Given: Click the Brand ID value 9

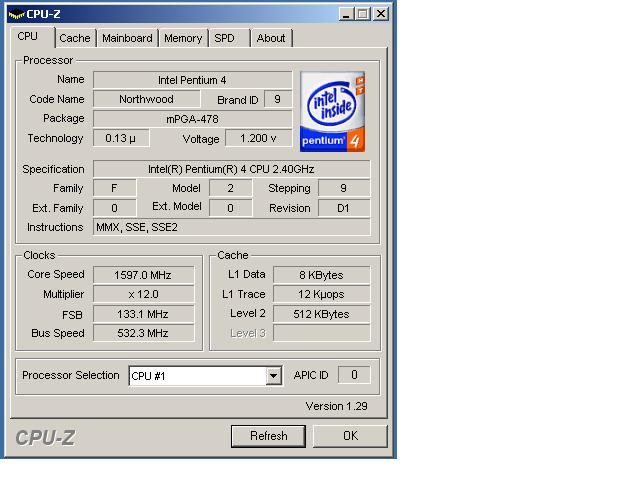Looking at the screenshot, I should pos(278,99).
